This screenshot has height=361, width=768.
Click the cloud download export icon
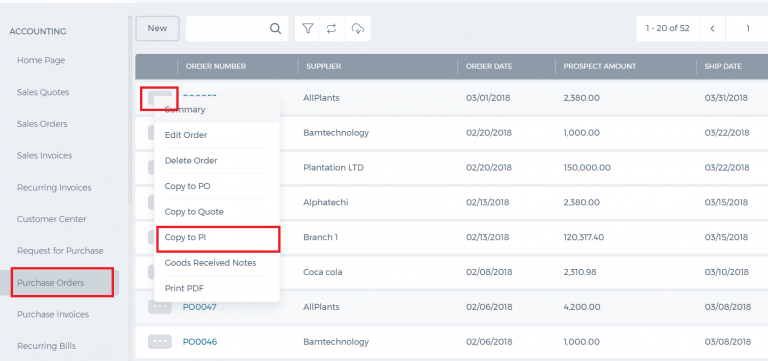point(358,29)
